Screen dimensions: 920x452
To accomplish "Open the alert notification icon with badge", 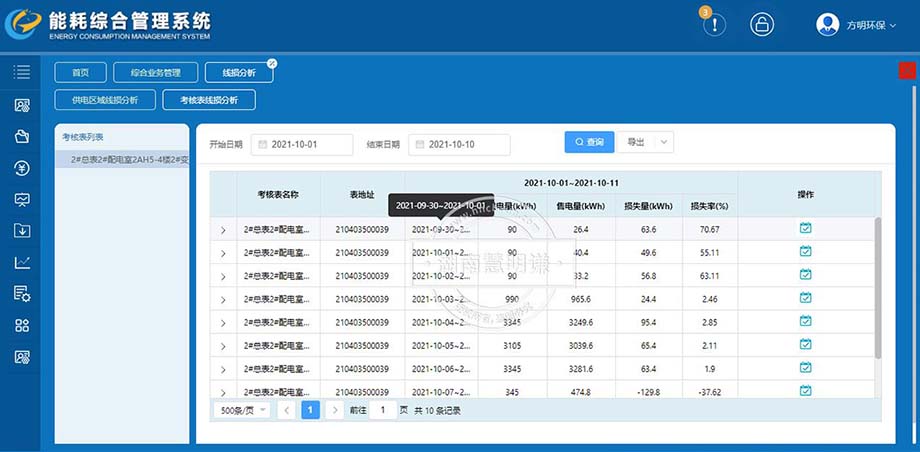I will (714, 25).
